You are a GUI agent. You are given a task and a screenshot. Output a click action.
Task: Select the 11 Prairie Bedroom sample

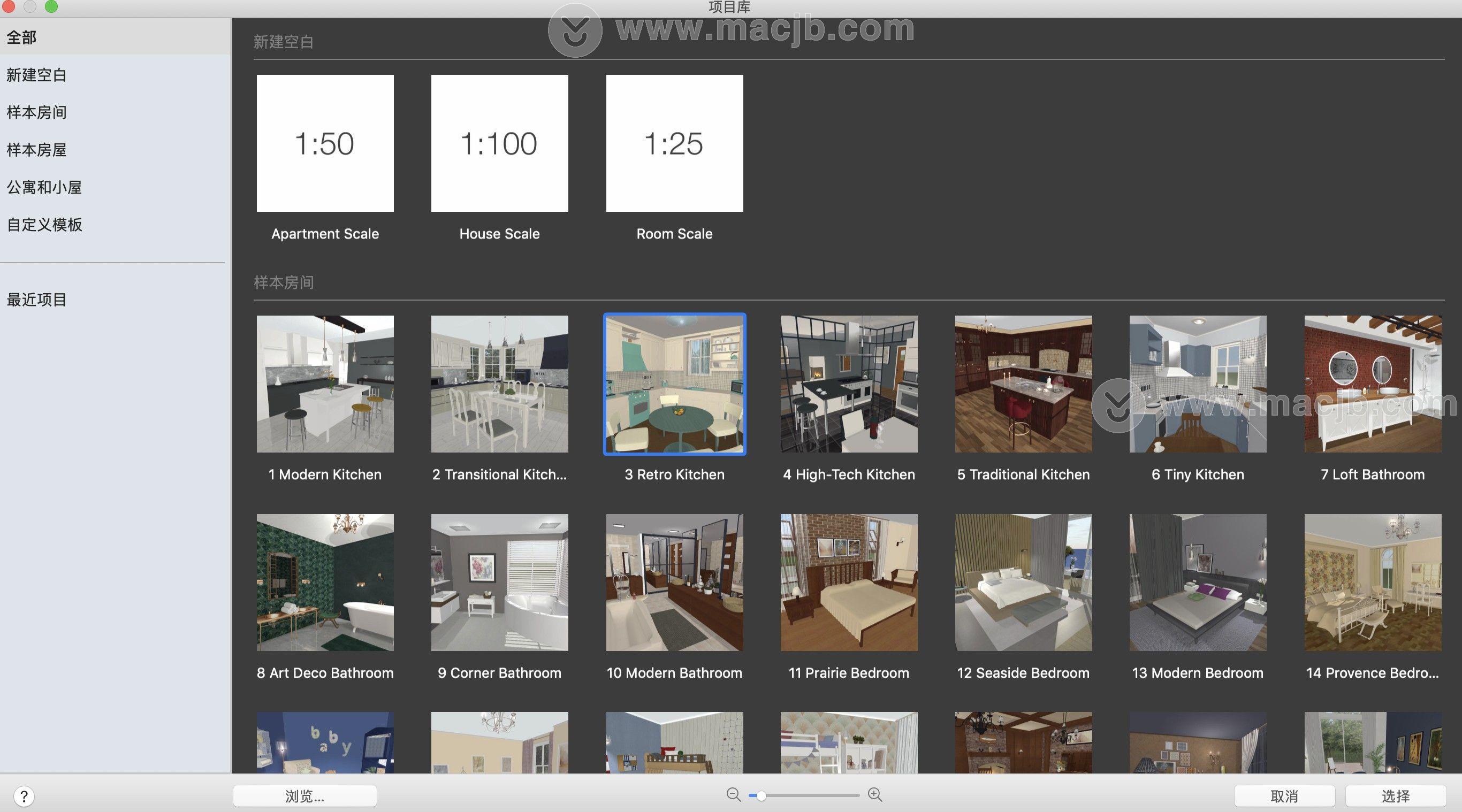(x=849, y=582)
